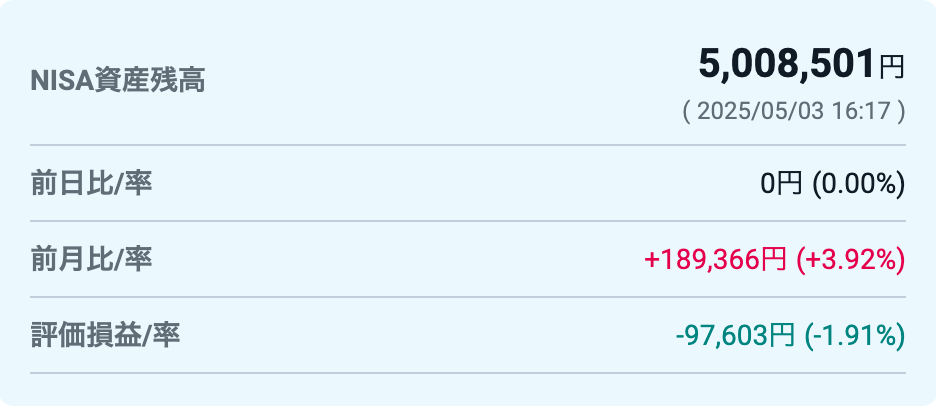Viewport: 936px width, 408px height.
Task: Click the green (-1.91%) valuation percentage
Action: [855, 336]
